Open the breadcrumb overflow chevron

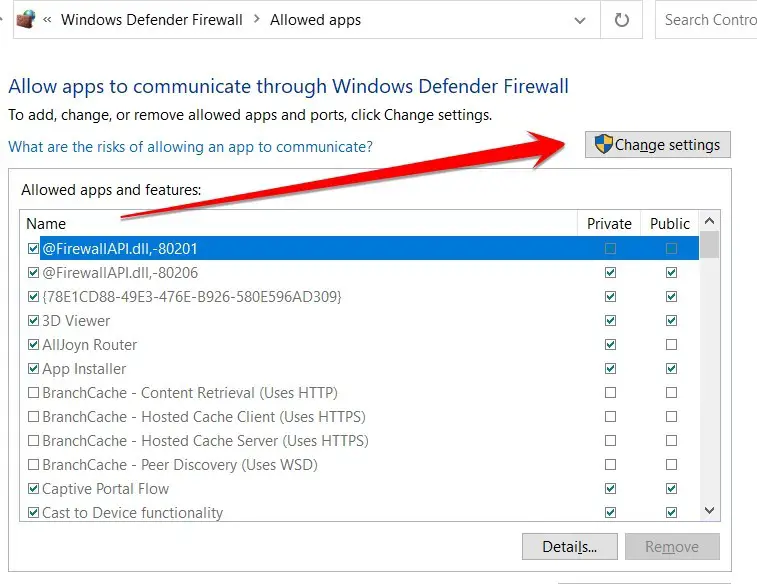pyautogui.click(x=47, y=20)
